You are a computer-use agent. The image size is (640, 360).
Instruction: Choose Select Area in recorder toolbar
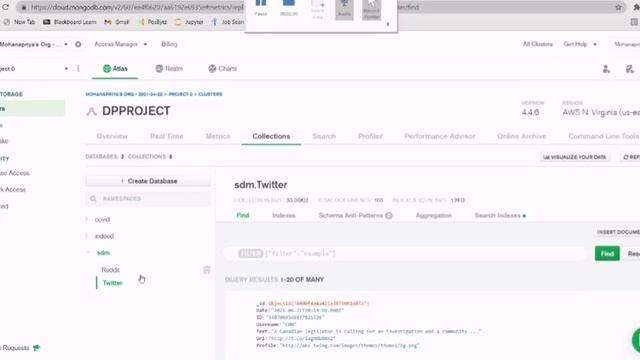[317, 10]
